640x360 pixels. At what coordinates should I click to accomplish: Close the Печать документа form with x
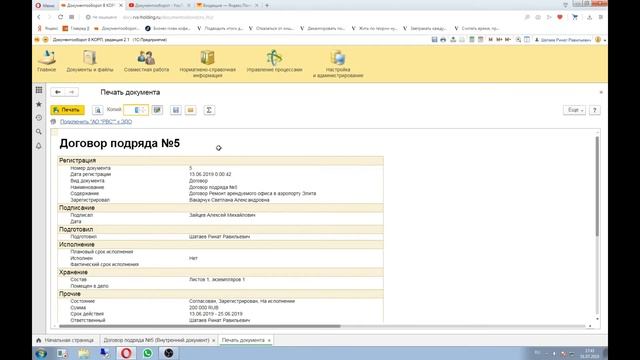pyautogui.click(x=601, y=92)
